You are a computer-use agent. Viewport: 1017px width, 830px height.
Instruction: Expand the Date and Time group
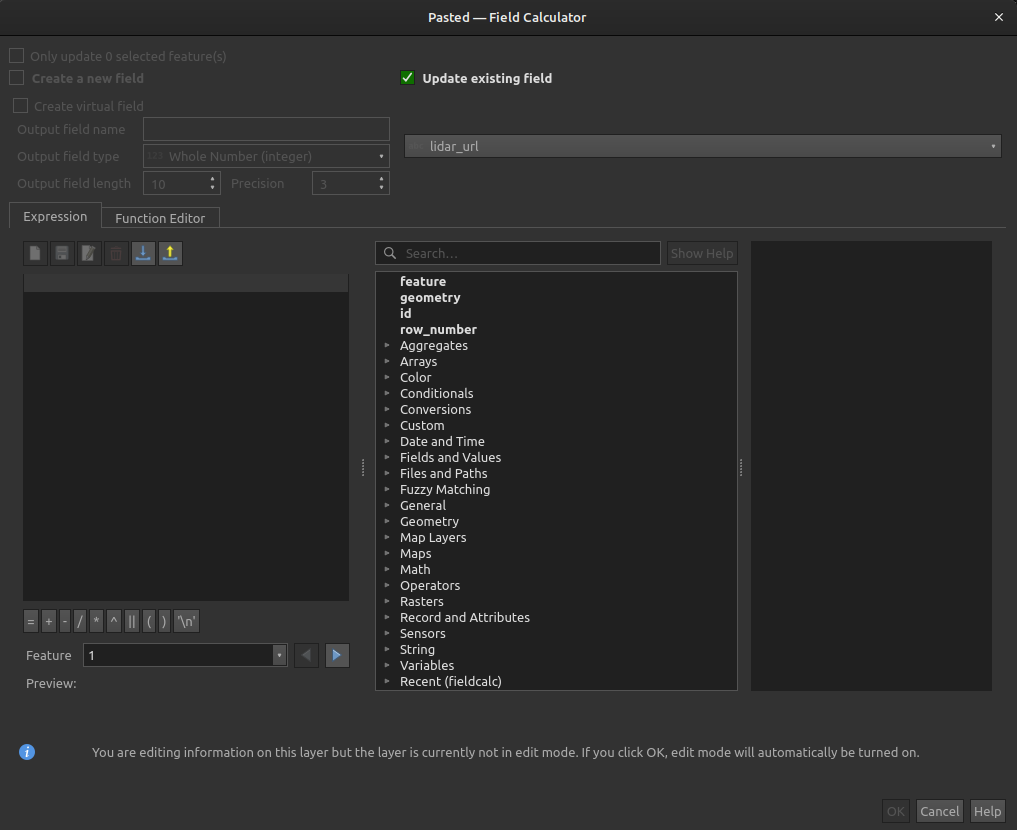click(389, 441)
